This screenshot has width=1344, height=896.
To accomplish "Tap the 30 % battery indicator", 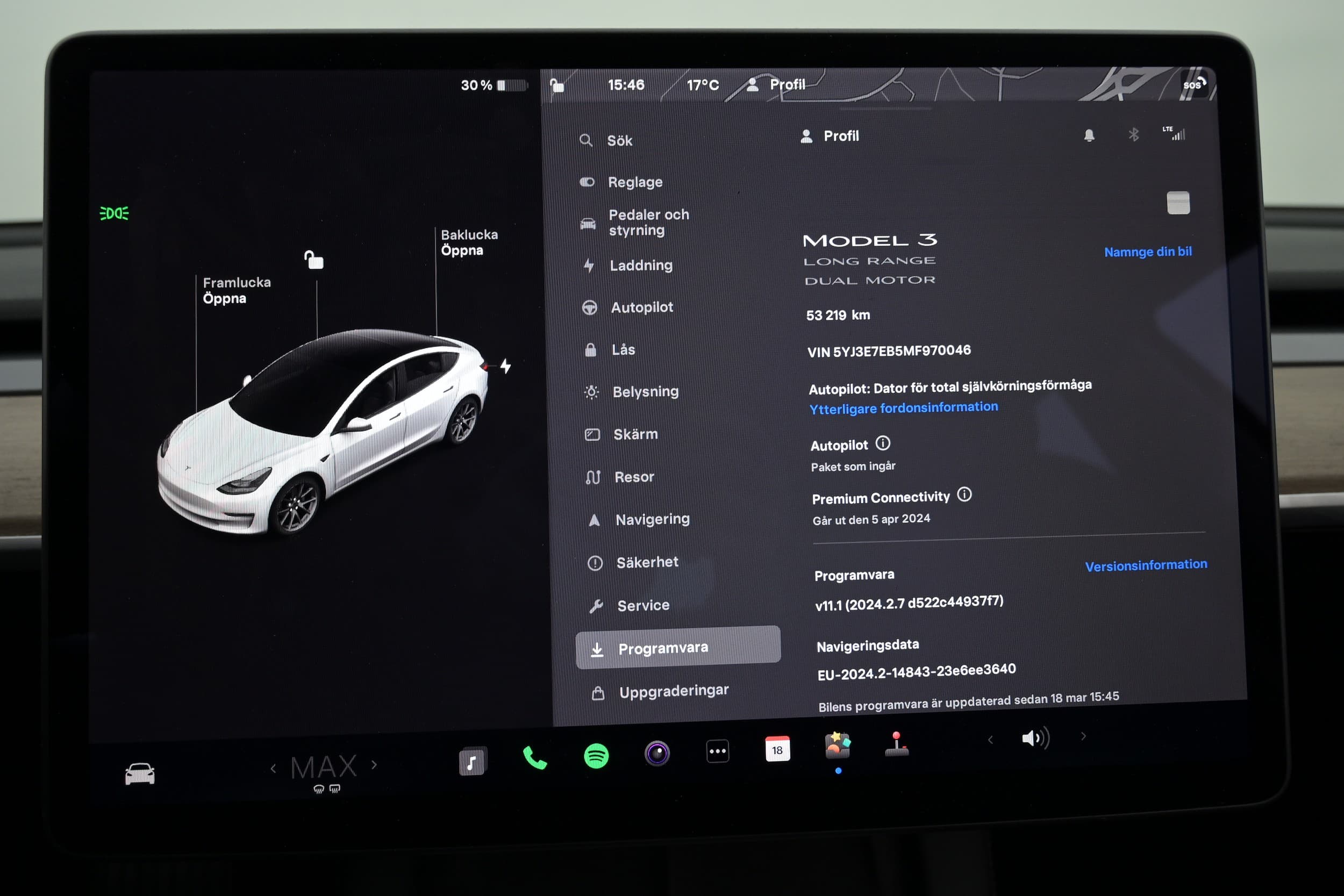I will [494, 85].
